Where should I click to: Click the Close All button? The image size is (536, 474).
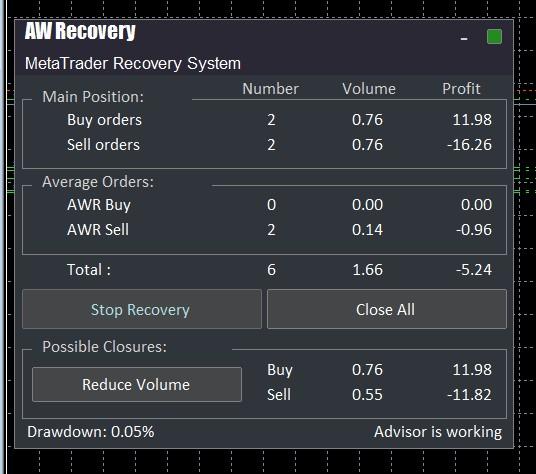coord(387,309)
